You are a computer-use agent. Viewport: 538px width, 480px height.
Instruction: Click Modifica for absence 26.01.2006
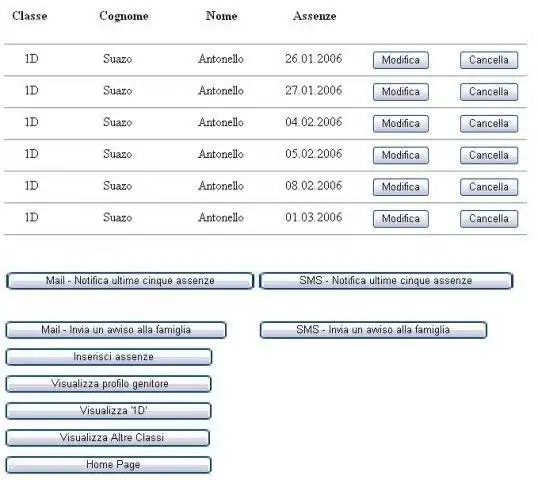coord(401,60)
